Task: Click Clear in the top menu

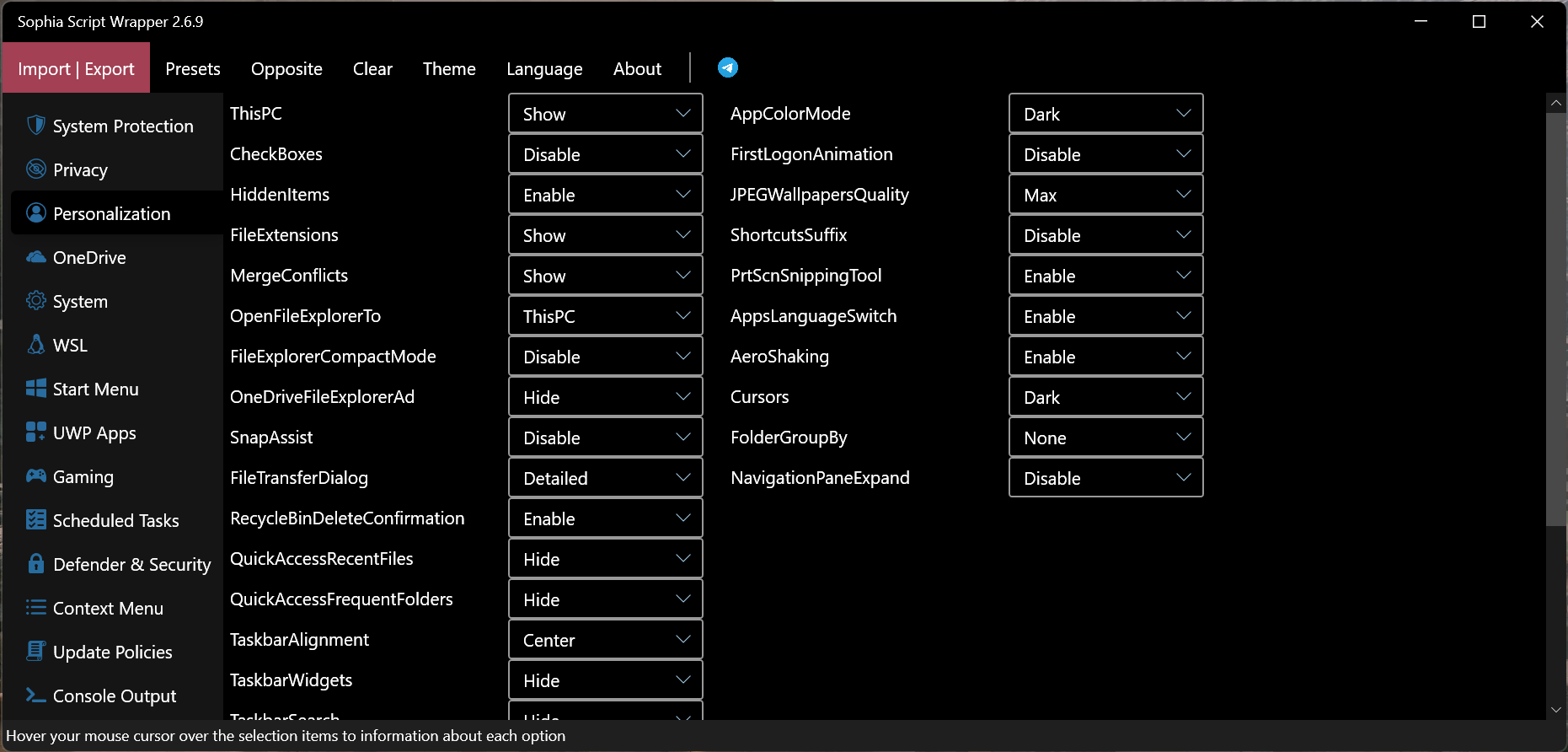Action: 372,68
